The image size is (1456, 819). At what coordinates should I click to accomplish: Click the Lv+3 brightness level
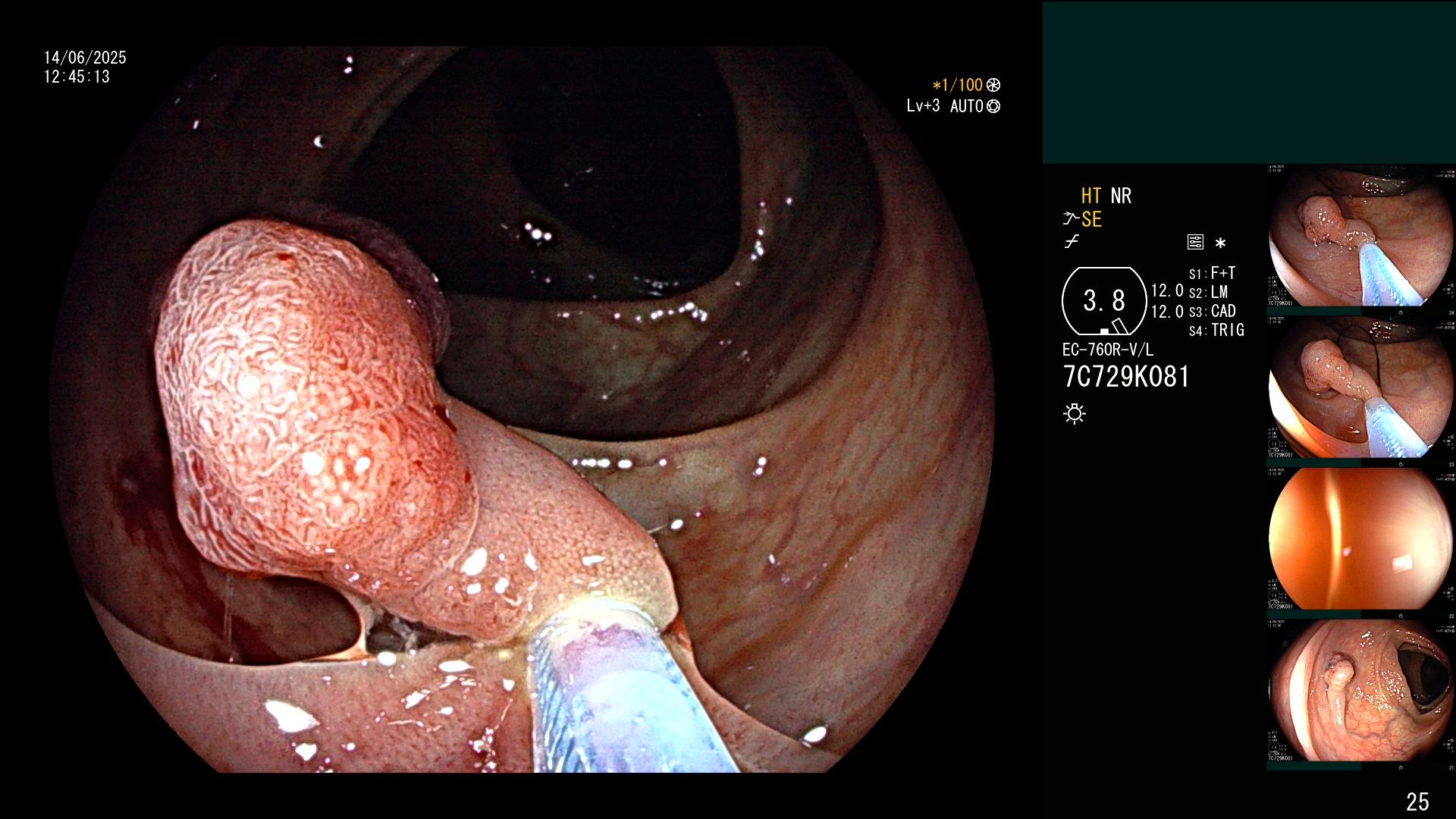[x=923, y=106]
